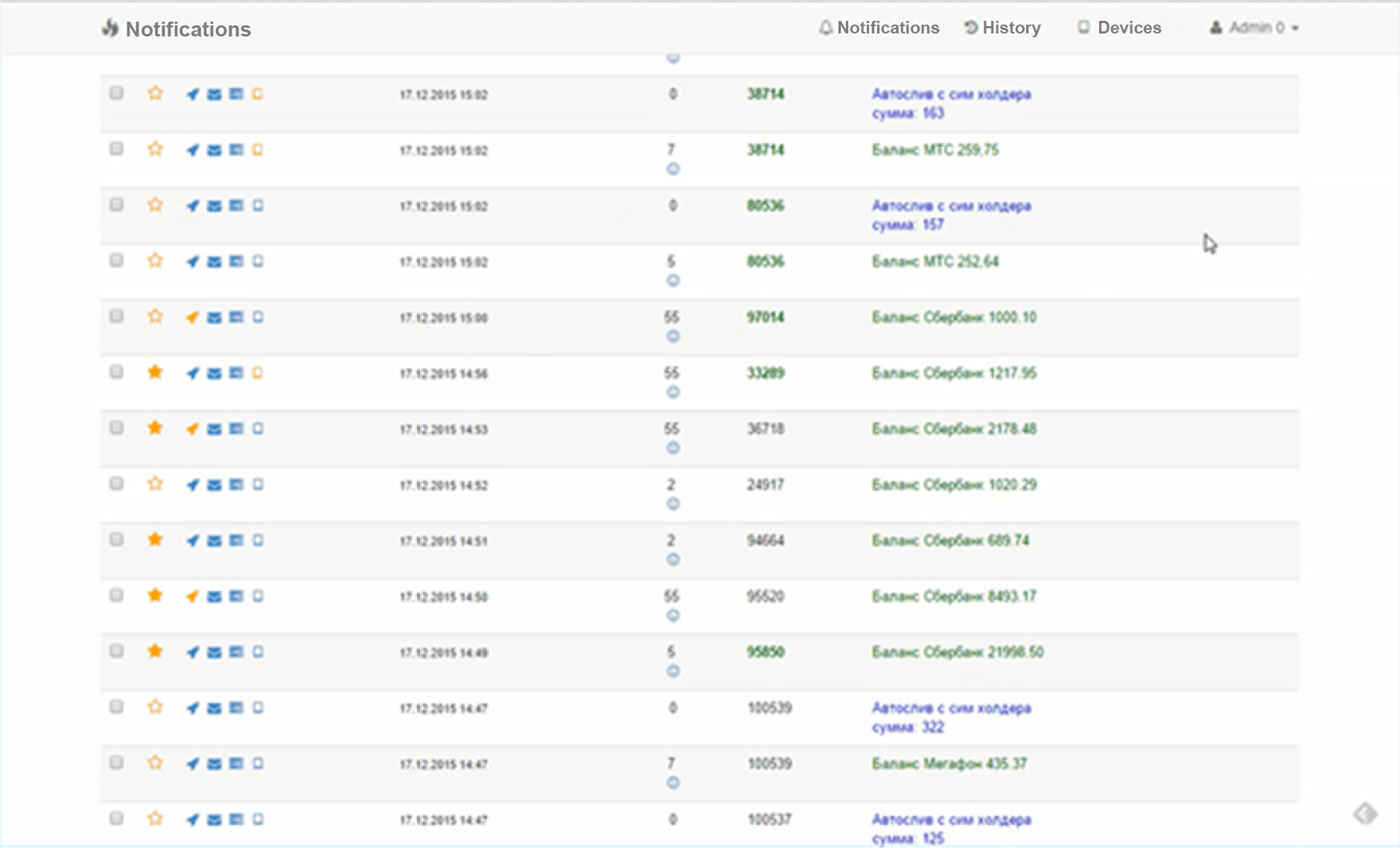
Task: Open the History menu item
Action: click(x=1002, y=28)
